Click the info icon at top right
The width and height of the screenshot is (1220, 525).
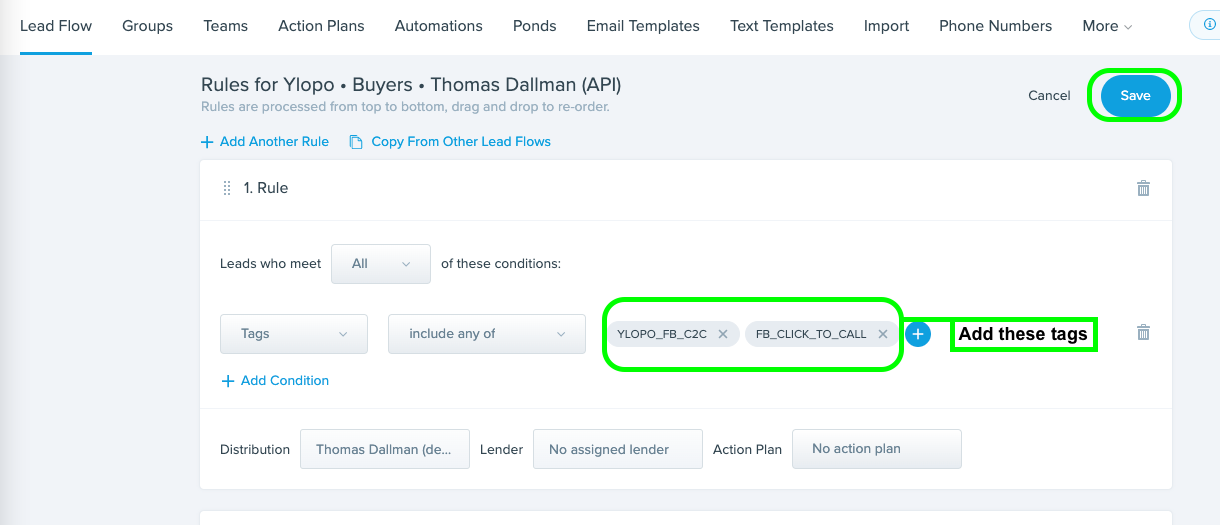1204,26
